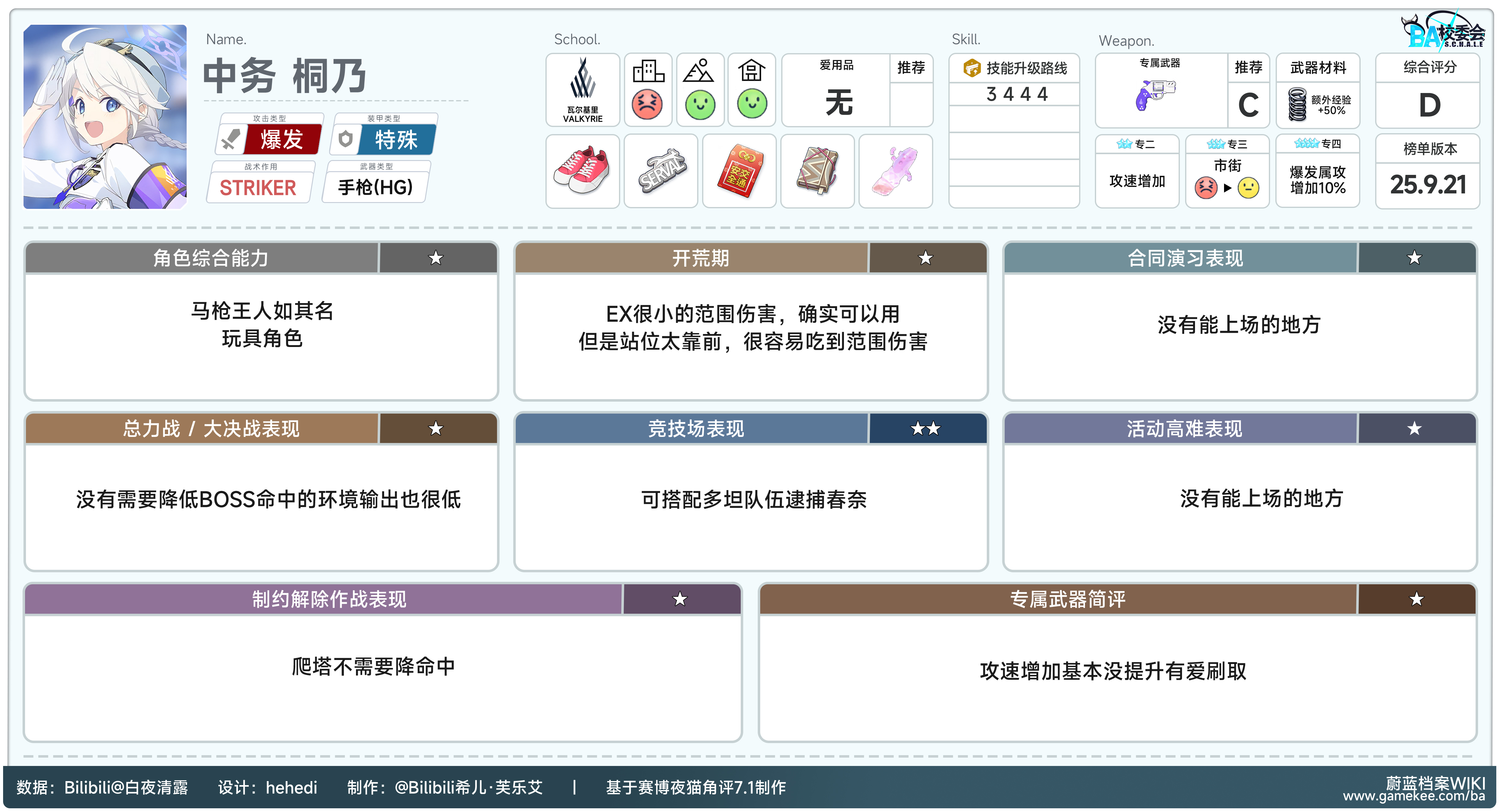This screenshot has height=812, width=1500.
Task: Click the metal spring weapon material icon
Action: point(1297,104)
